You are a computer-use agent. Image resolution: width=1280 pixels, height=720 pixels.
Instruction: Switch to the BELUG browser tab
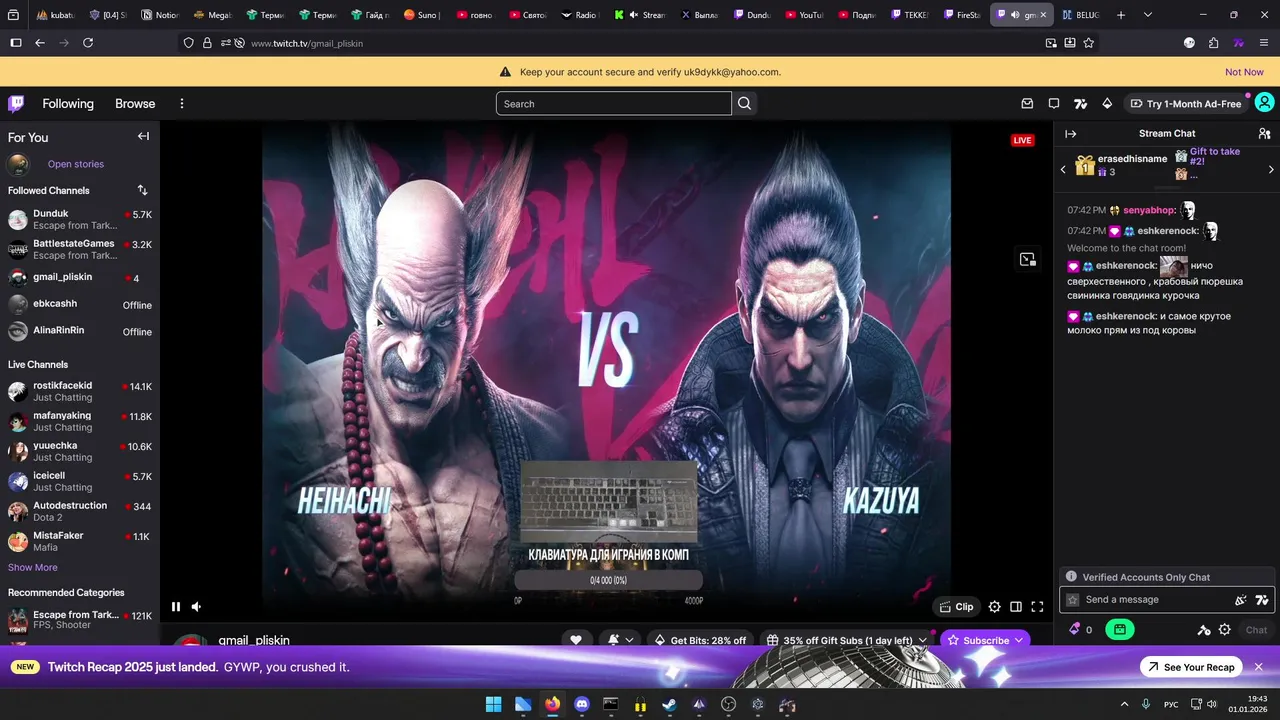coord(1082,15)
